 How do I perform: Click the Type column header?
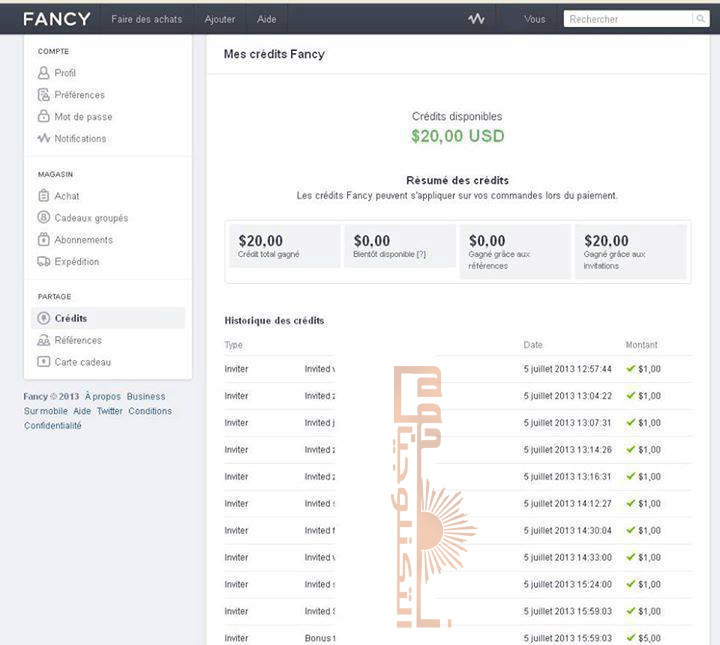[x=233, y=345]
